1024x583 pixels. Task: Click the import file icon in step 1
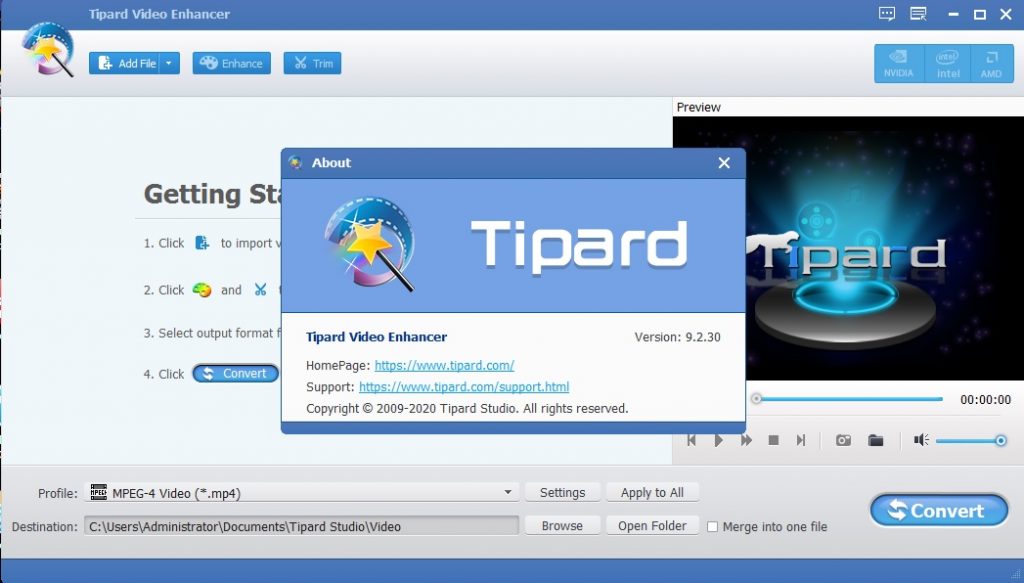(x=202, y=243)
